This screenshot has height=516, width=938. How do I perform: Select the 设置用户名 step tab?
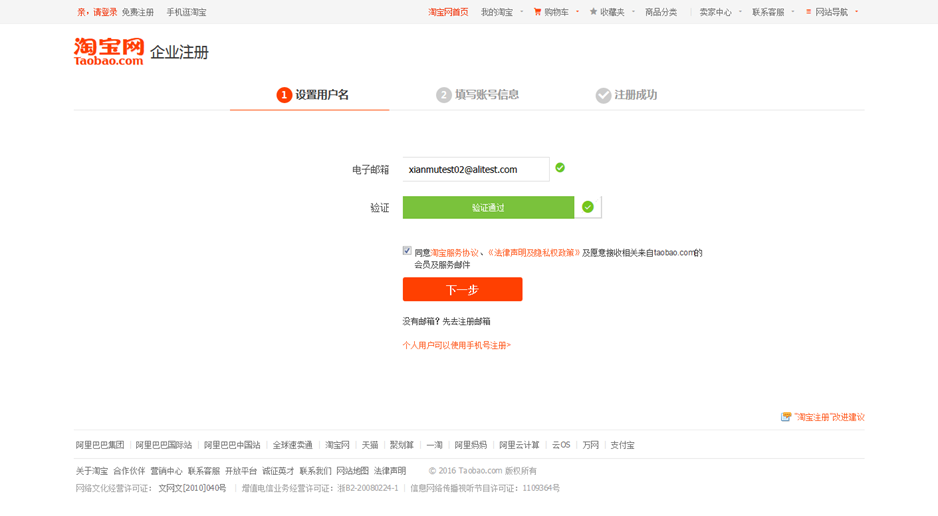click(x=312, y=95)
